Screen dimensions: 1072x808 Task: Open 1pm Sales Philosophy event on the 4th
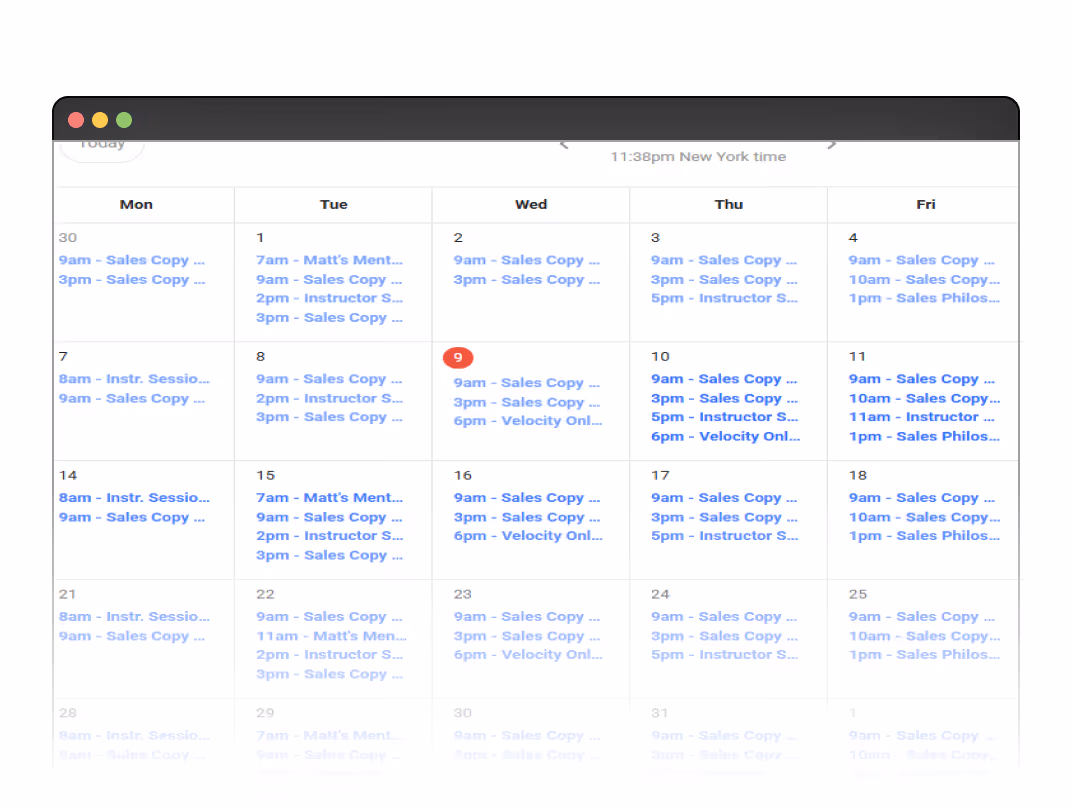pos(922,298)
